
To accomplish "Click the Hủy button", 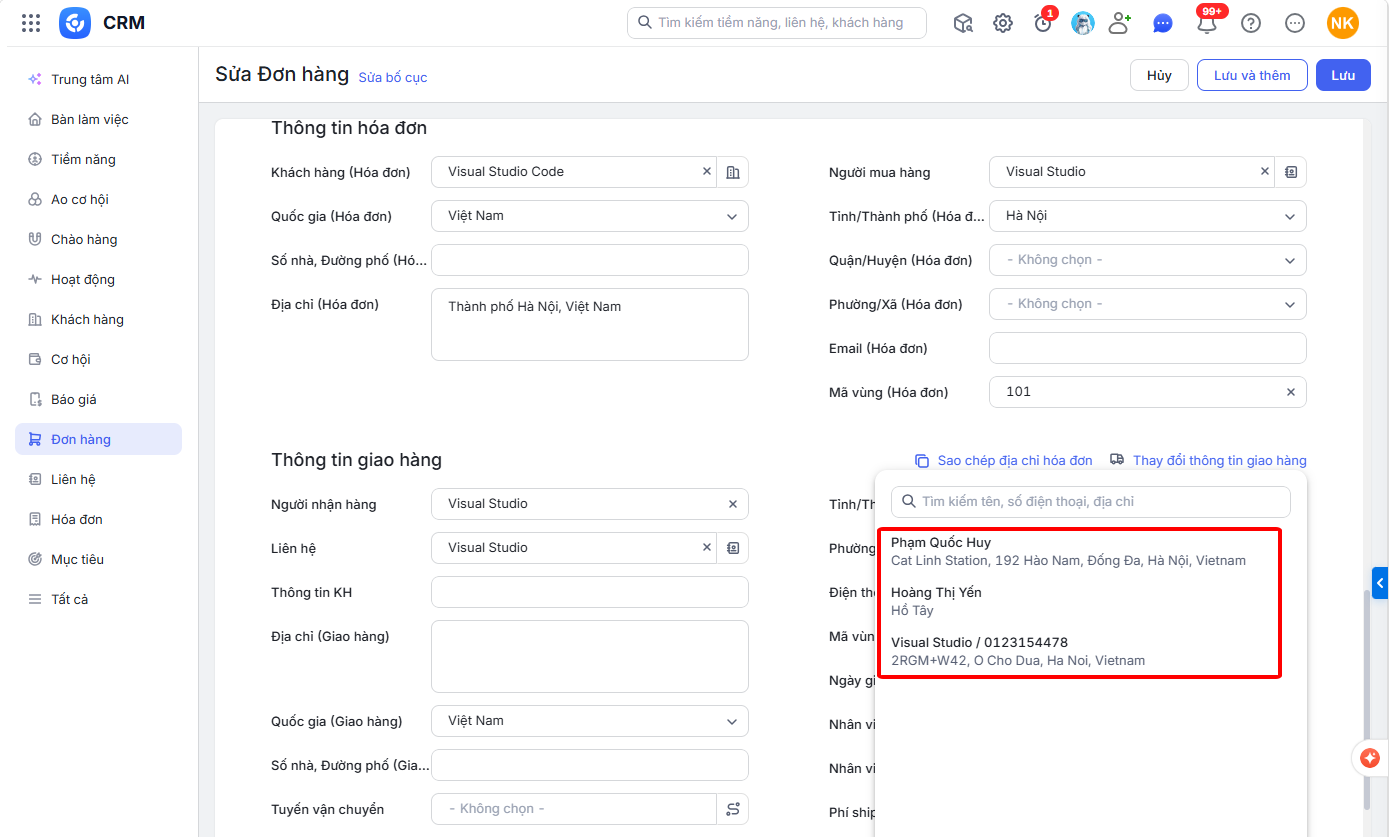I will (1159, 75).
